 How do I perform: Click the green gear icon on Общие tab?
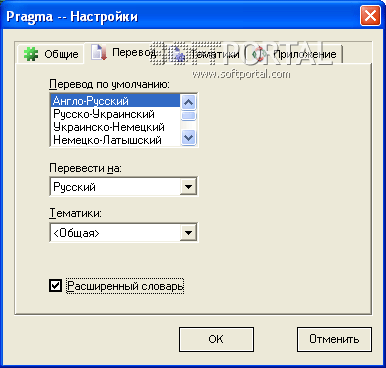(31, 54)
